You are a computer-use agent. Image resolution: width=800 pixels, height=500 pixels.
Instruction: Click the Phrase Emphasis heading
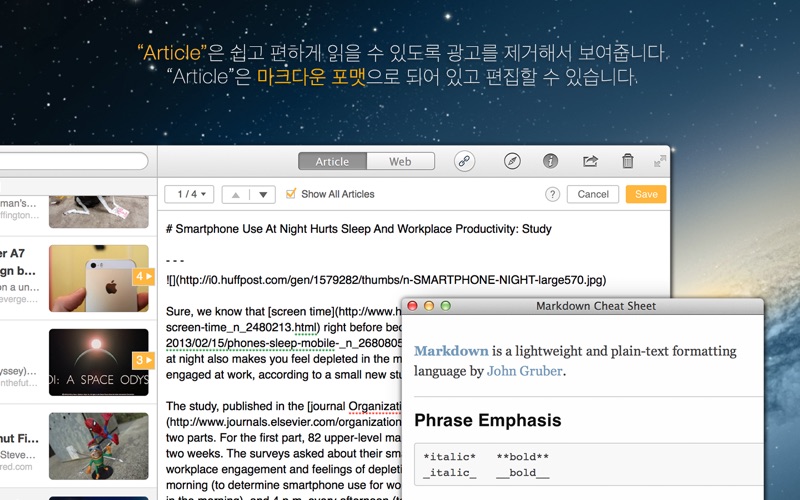(488, 420)
